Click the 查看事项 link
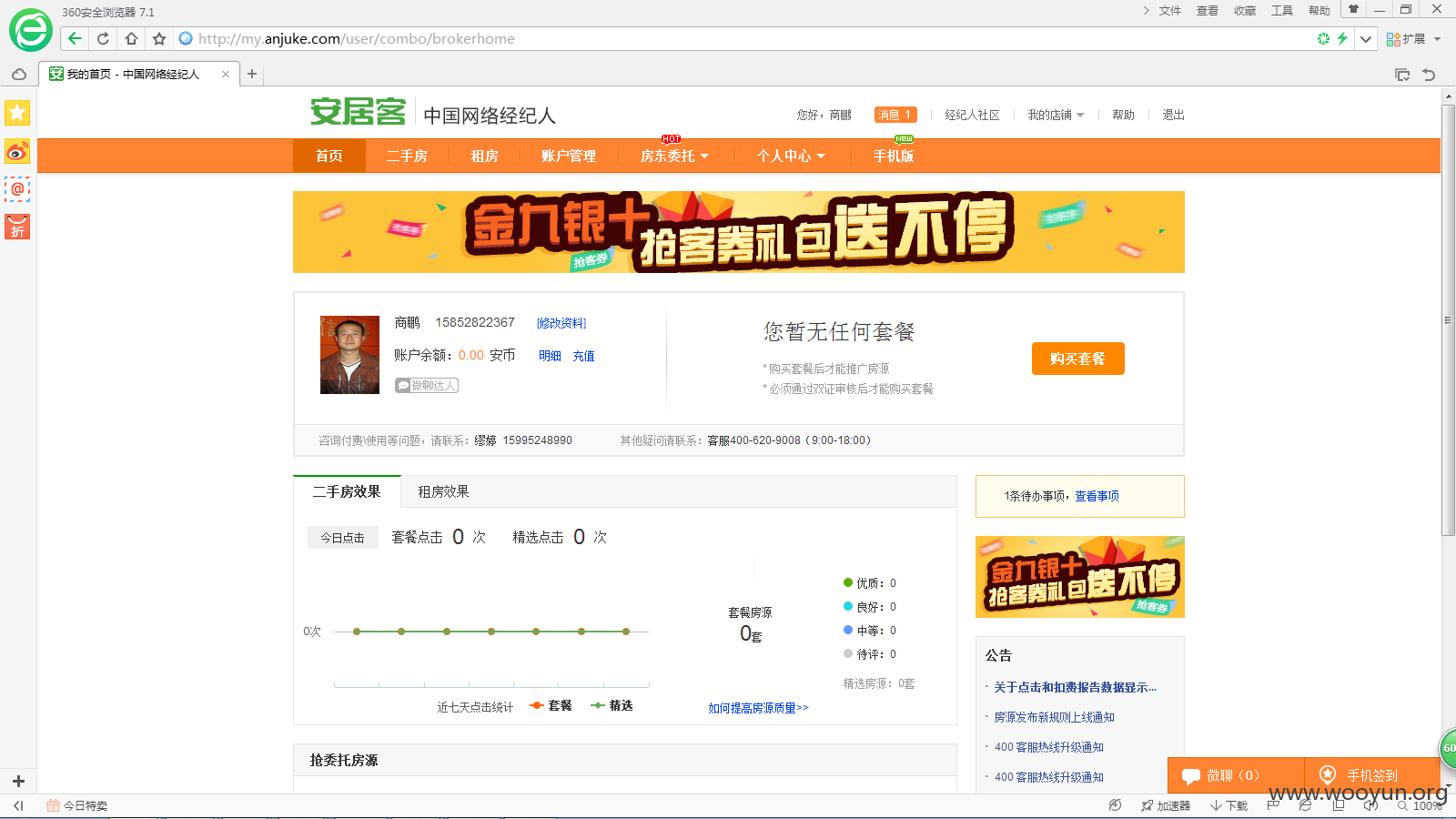The width and height of the screenshot is (1456, 819). coord(1097,496)
